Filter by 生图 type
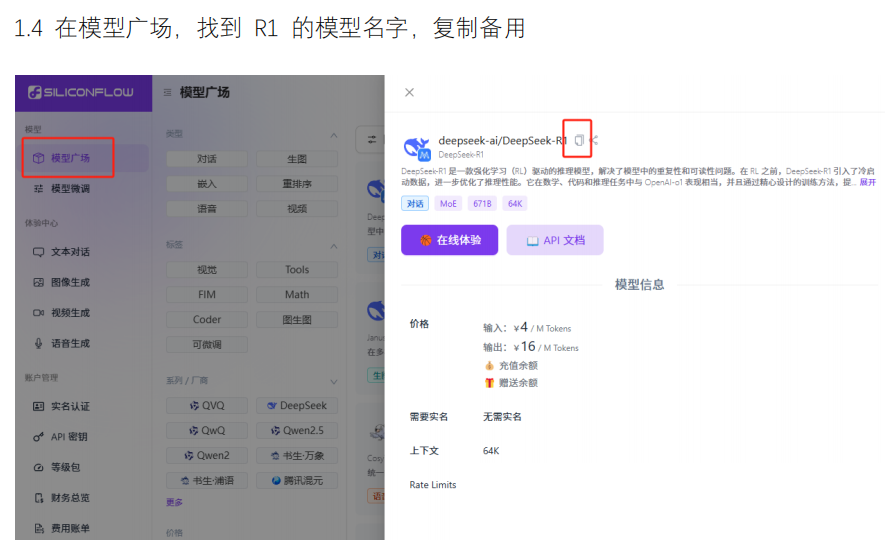This screenshot has height=540, width=885. pos(297,159)
